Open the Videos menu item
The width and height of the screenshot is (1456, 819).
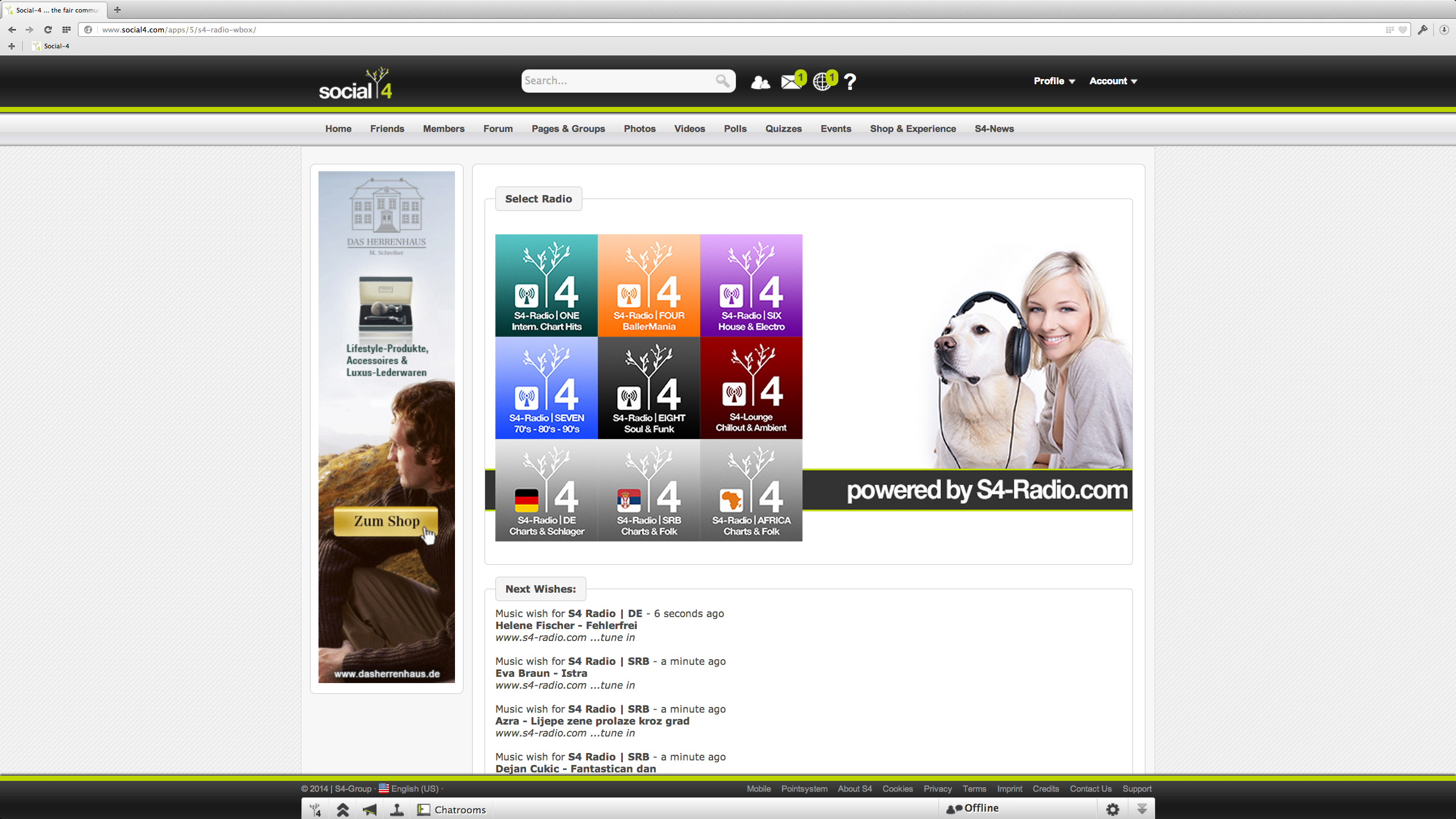click(690, 129)
